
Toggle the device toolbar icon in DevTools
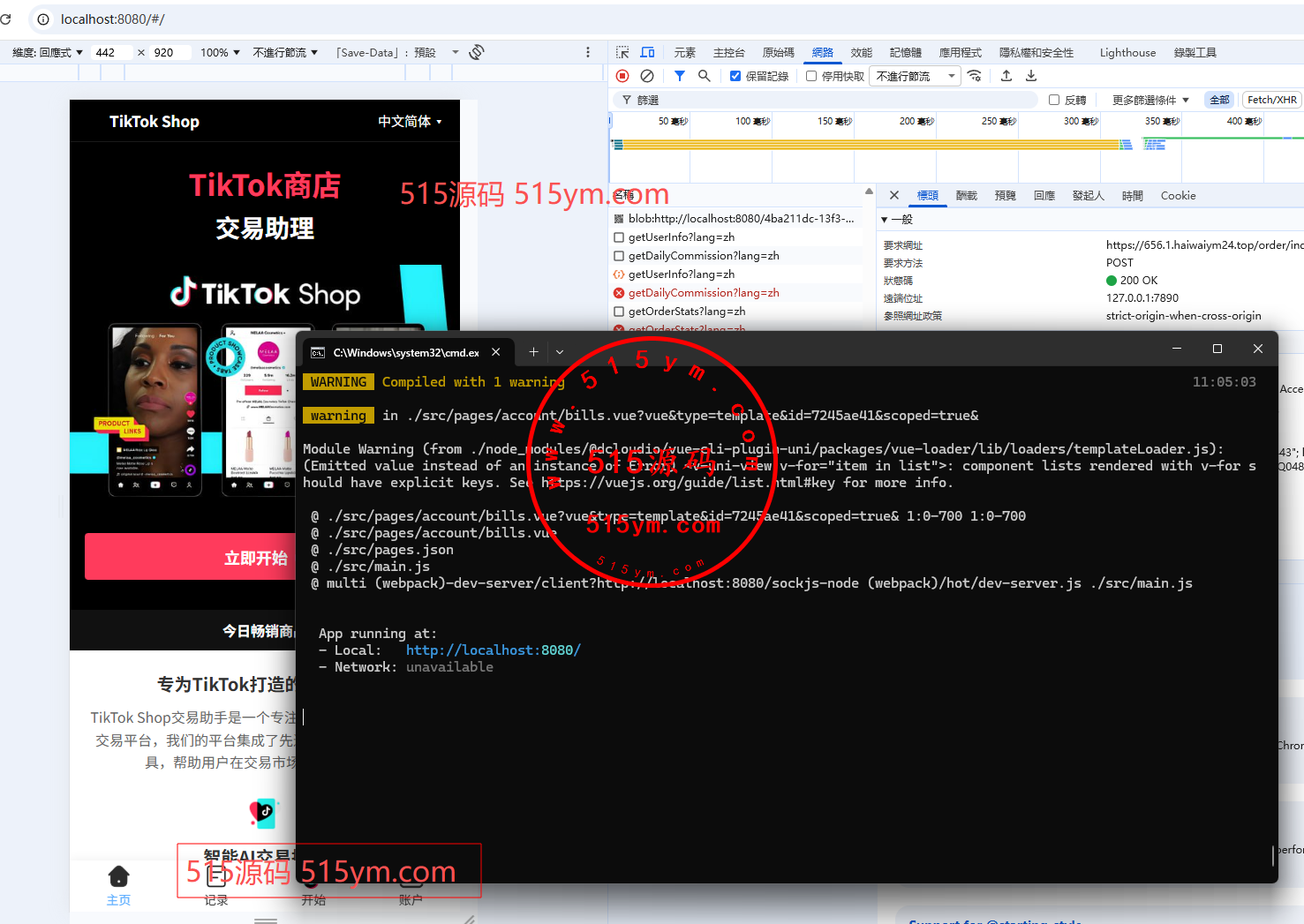(x=647, y=52)
